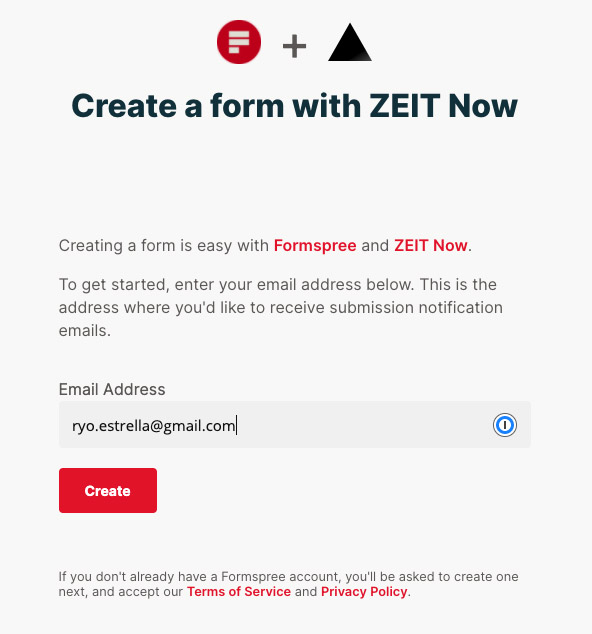
Task: Open the 1Password icon in email field
Action: [504, 425]
